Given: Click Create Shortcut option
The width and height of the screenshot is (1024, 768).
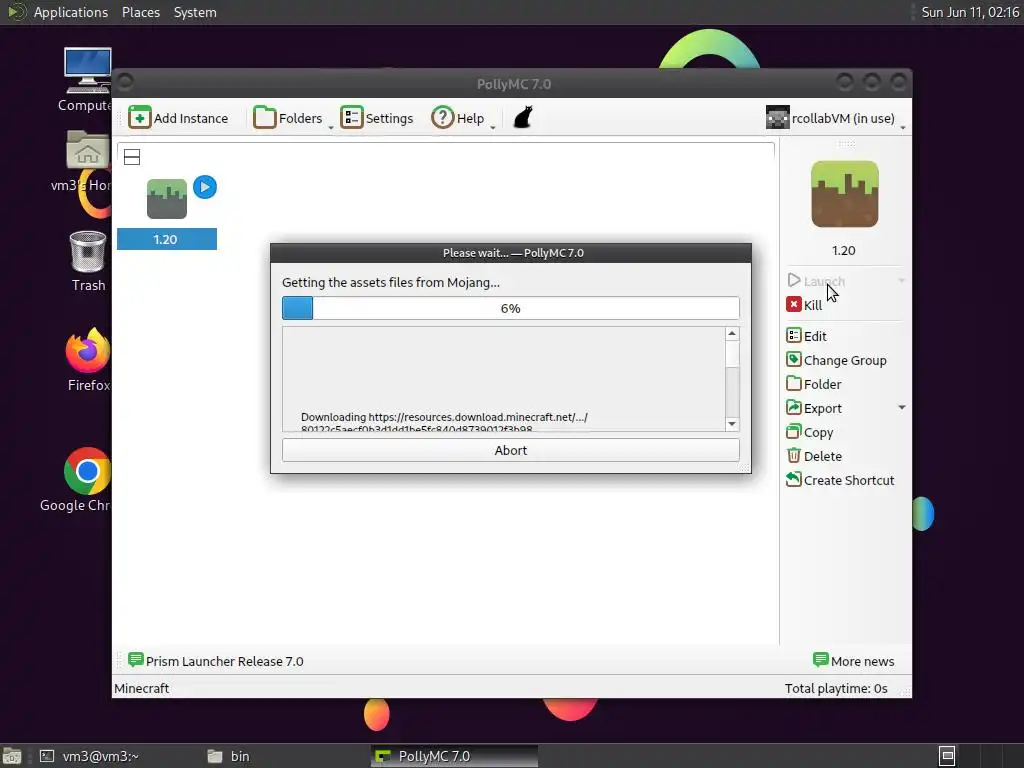Looking at the screenshot, I should (840, 480).
